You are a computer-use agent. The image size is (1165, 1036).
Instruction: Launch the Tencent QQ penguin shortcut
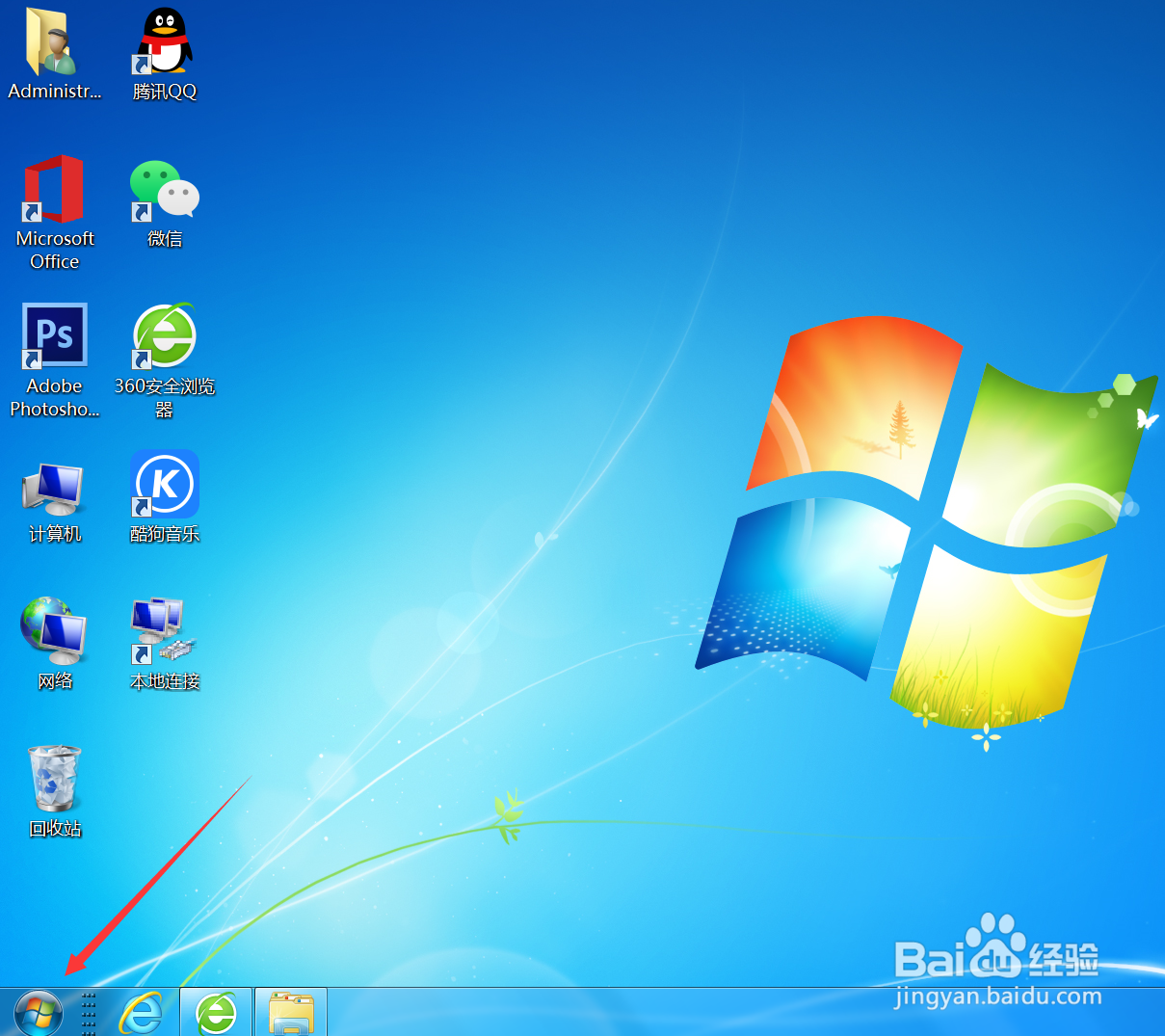[164, 41]
